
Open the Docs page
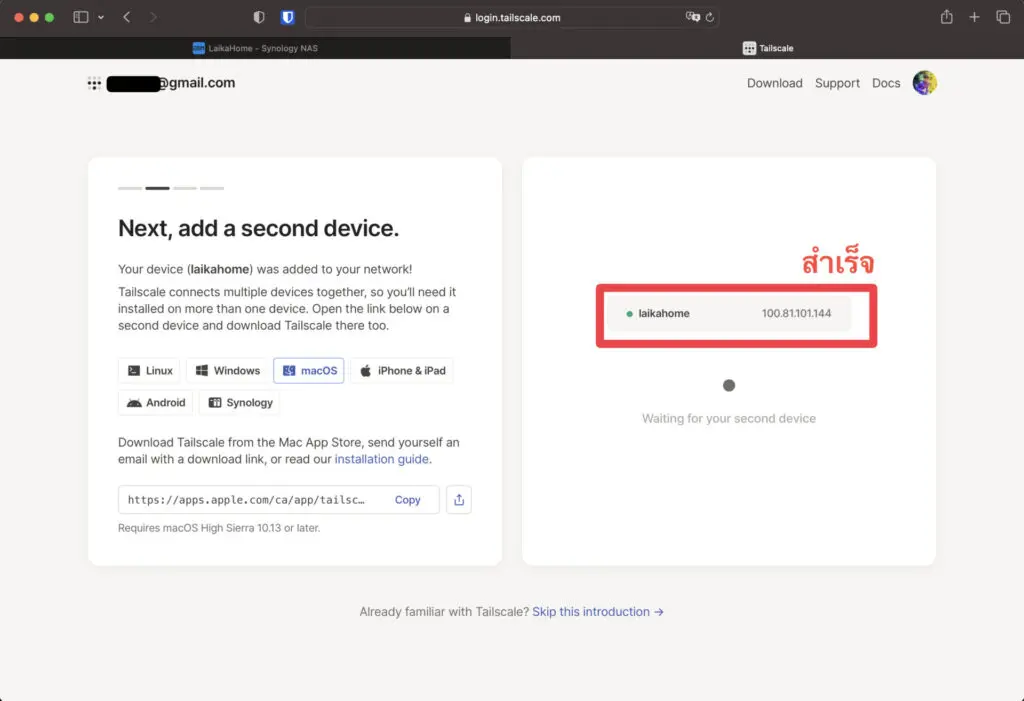[x=886, y=83]
